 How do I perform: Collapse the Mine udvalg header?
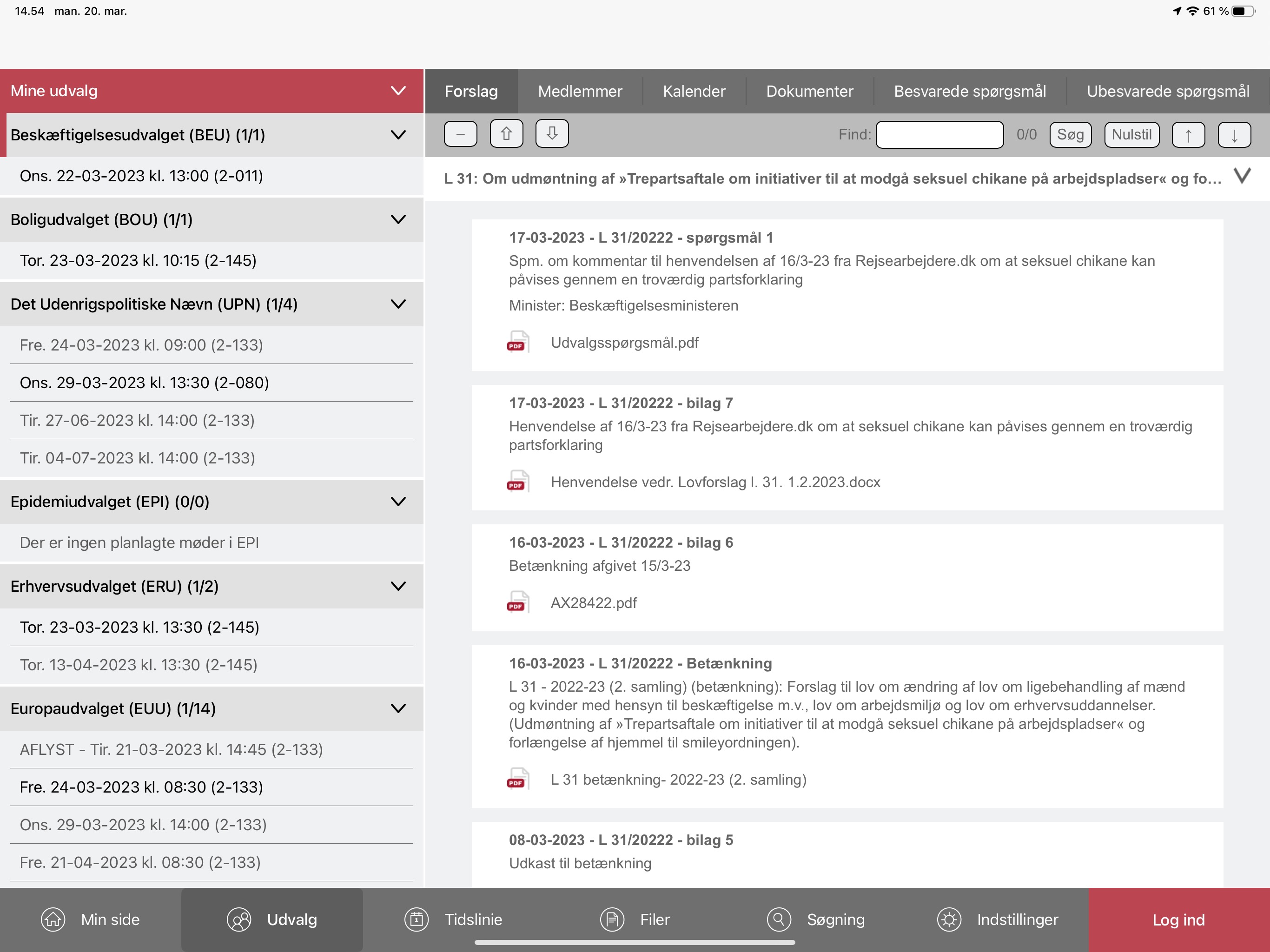tap(398, 91)
